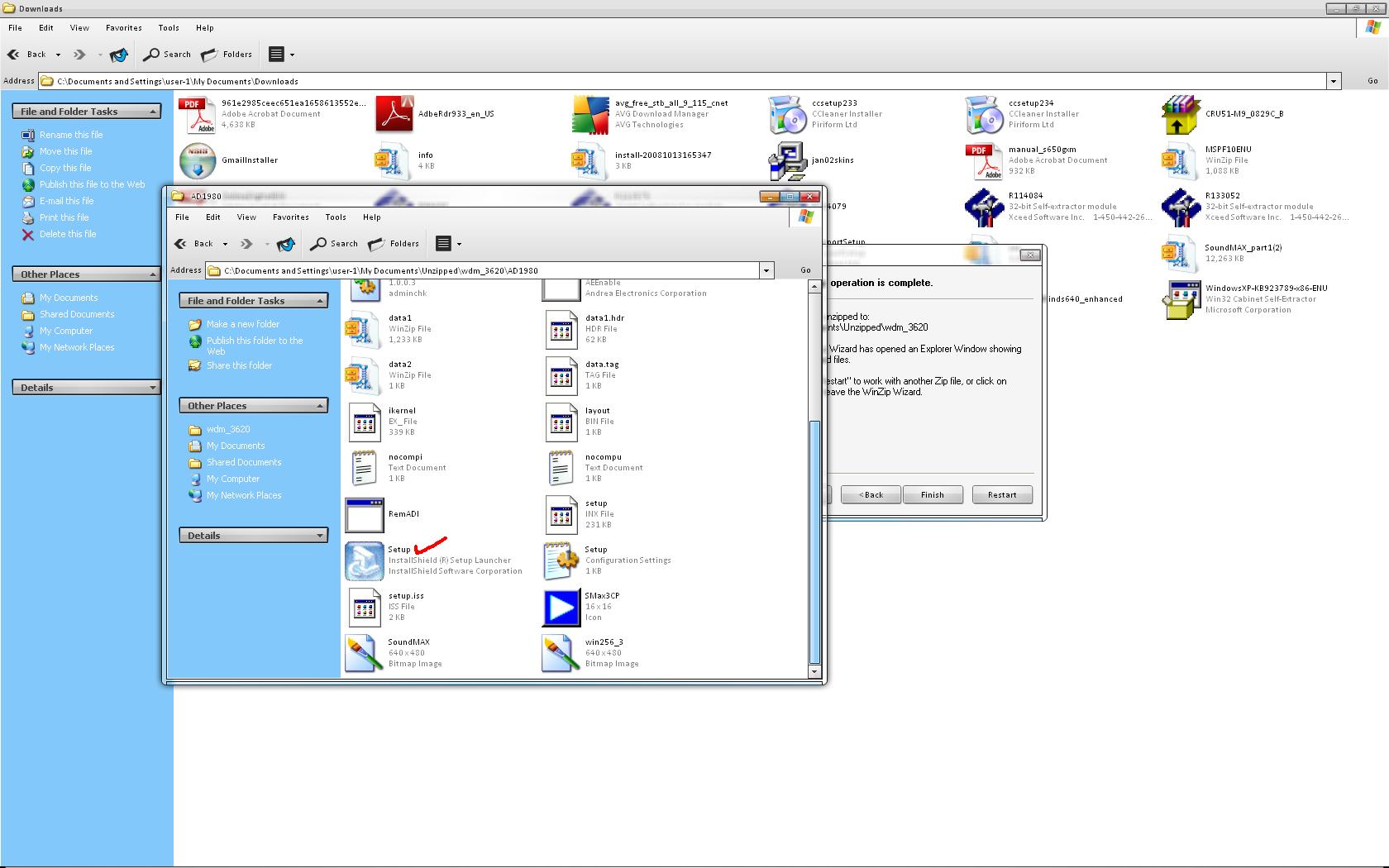
Task: Click Search in the Downloads window toolbar
Action: 167,55
